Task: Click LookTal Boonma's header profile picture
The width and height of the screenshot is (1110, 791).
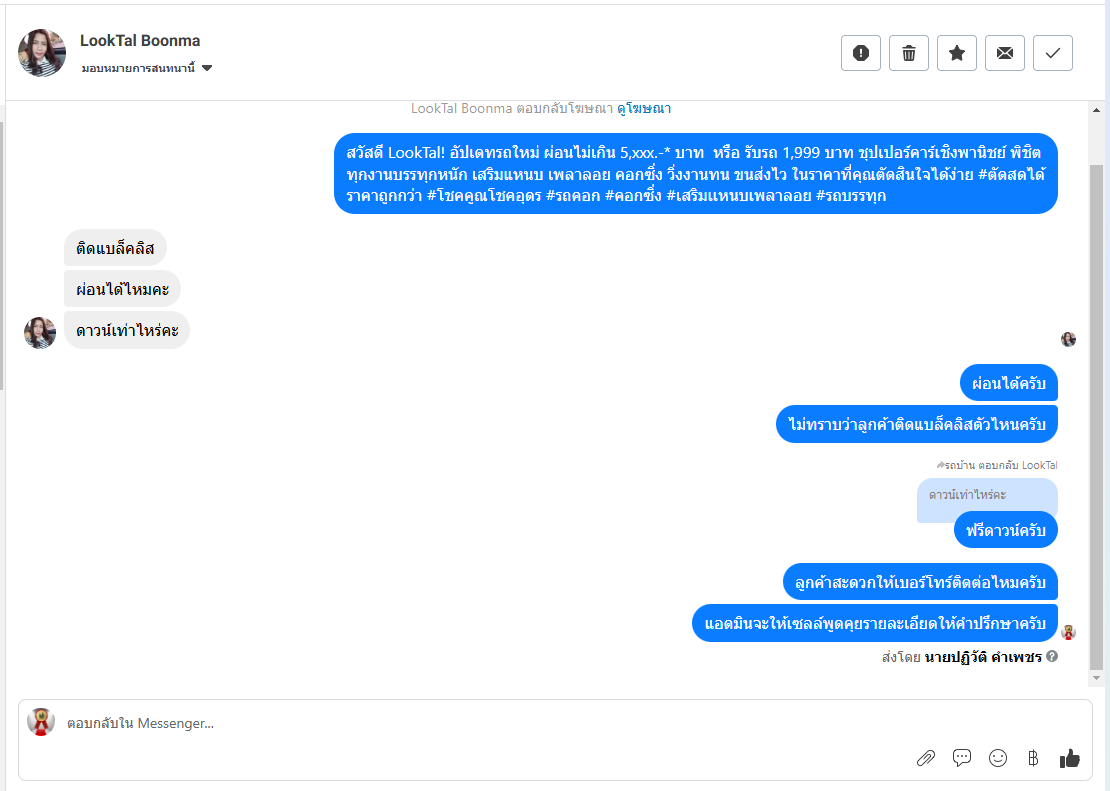Action: tap(42, 53)
